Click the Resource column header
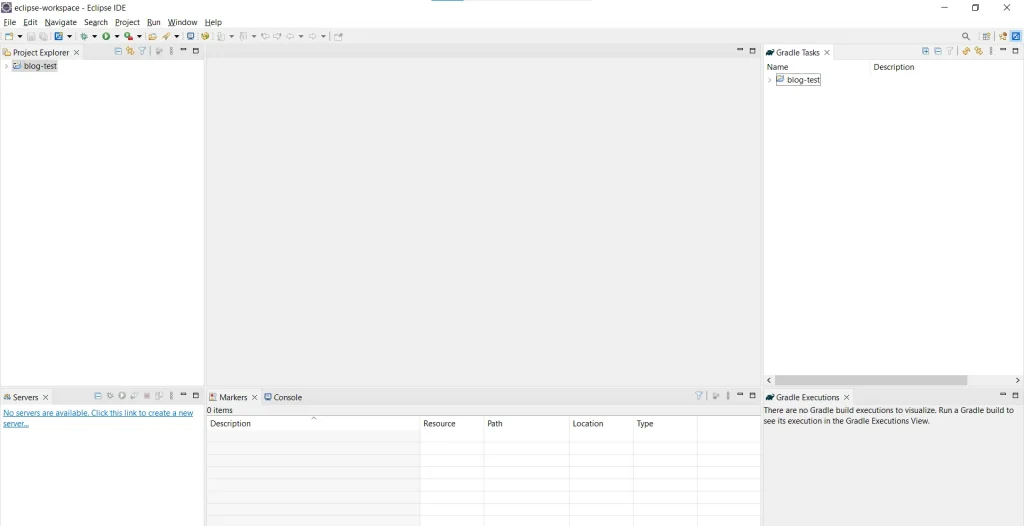This screenshot has width=1024, height=526. [452, 423]
